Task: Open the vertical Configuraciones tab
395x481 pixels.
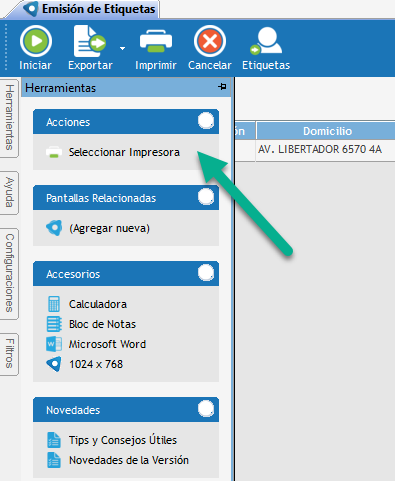Action: click(9, 273)
